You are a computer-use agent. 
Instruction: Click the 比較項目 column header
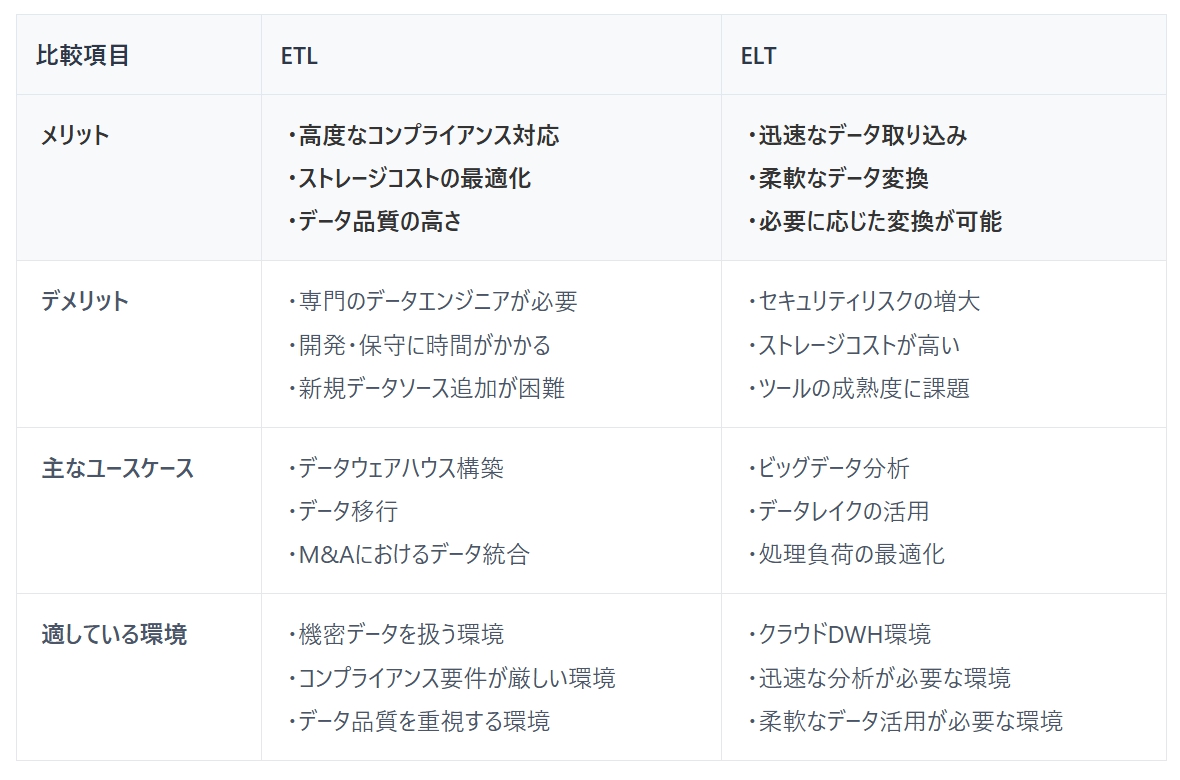click(x=84, y=56)
